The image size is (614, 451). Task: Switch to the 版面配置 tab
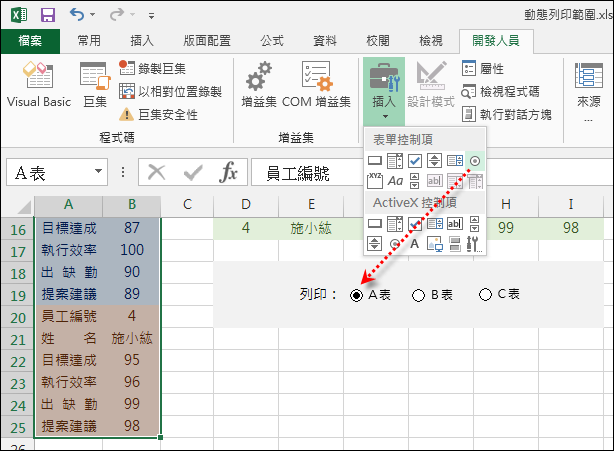tap(207, 41)
